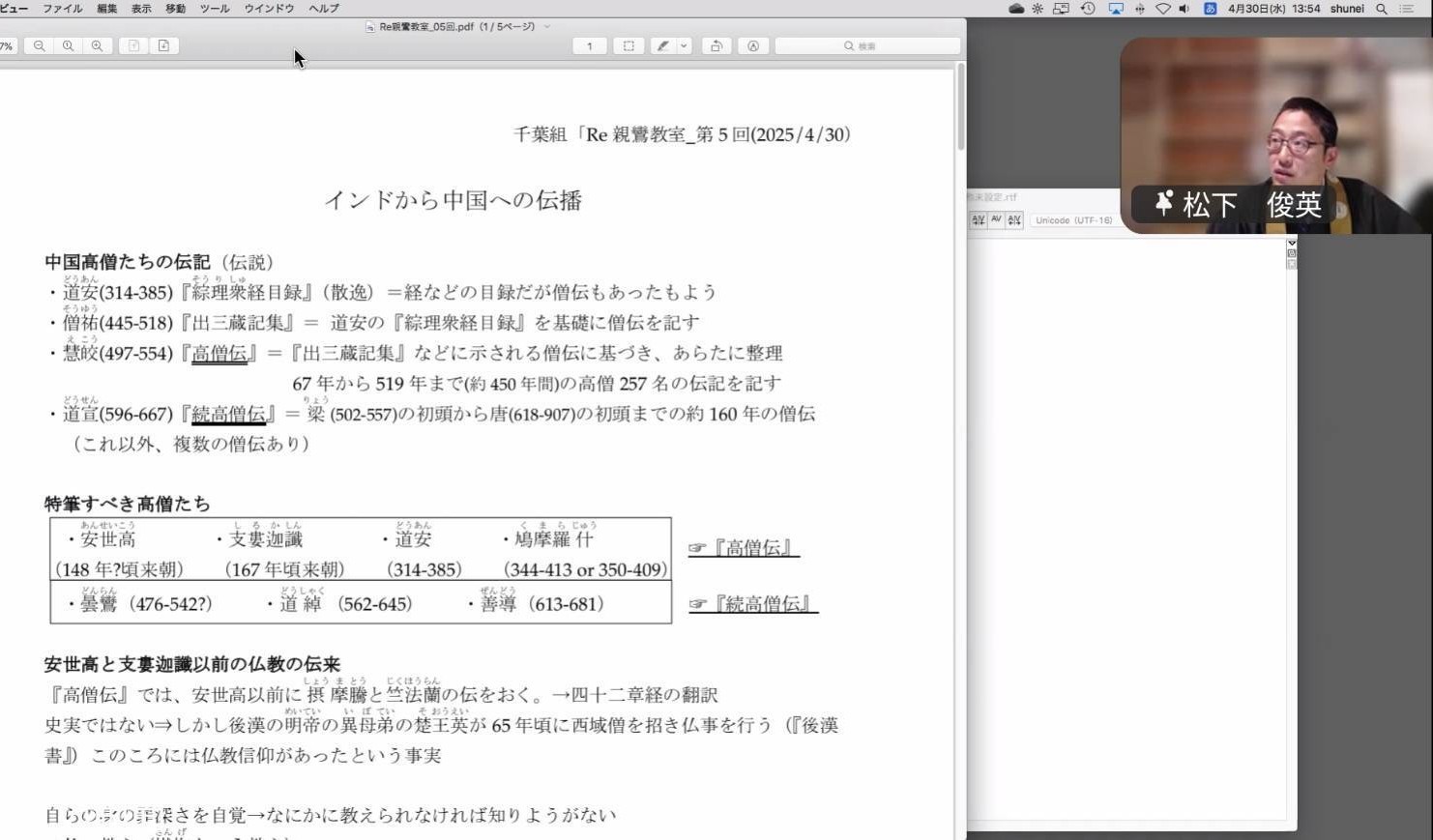Open the ヘルプ menu
This screenshot has height=840, width=1433.
pyautogui.click(x=324, y=9)
